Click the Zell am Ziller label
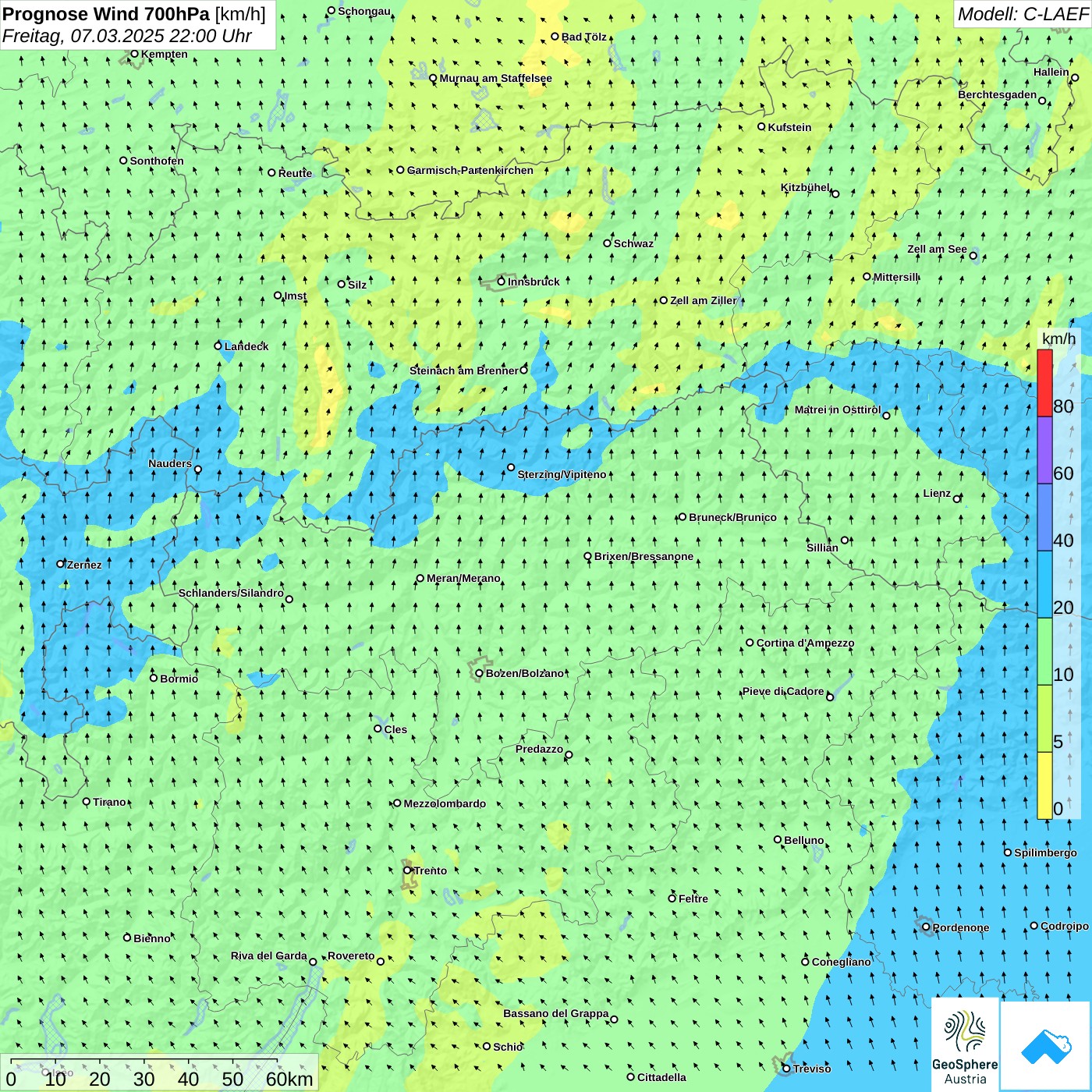1092x1092 pixels. tap(704, 300)
